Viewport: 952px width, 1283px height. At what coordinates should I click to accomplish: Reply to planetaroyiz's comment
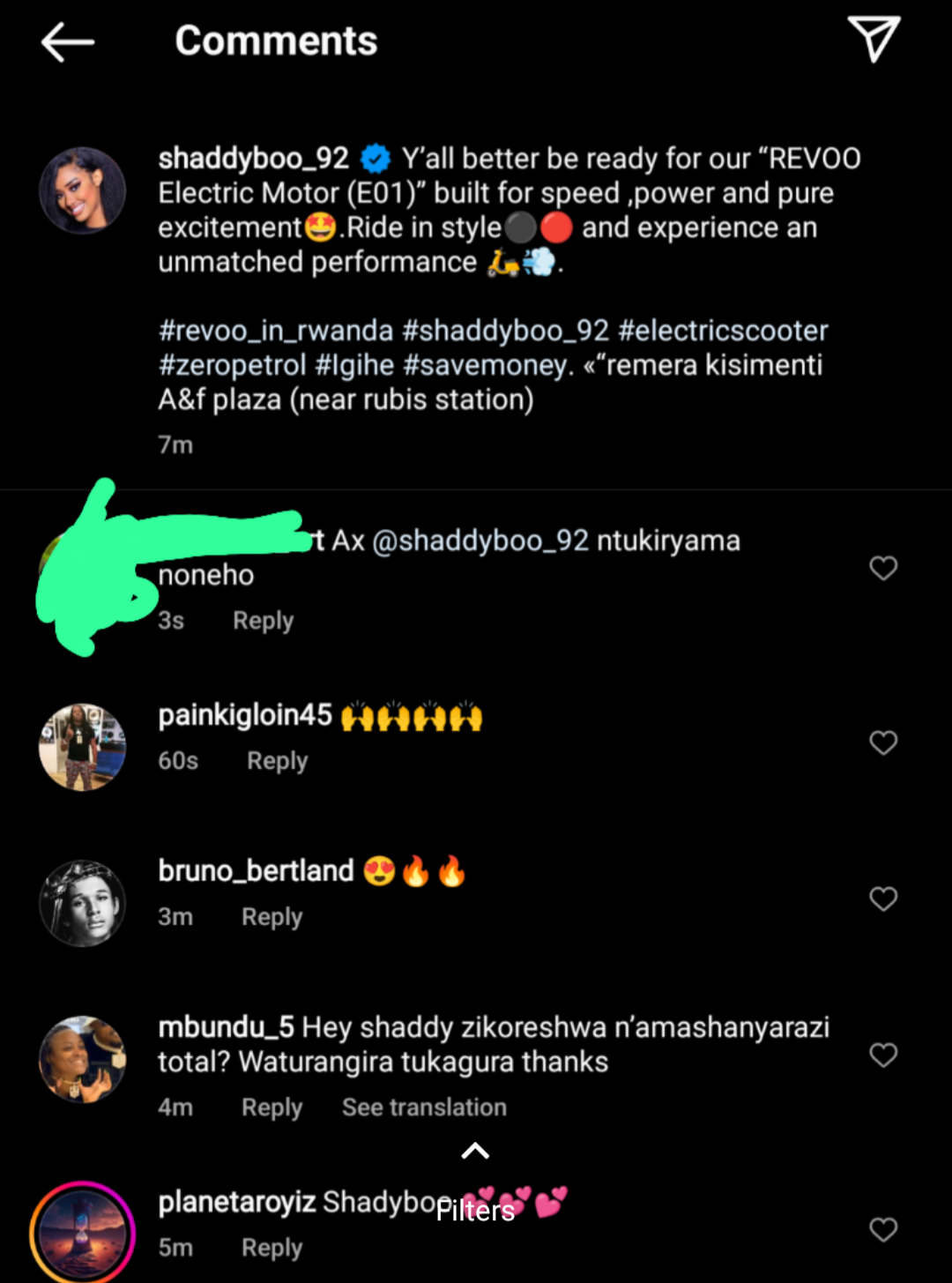coord(271,1248)
